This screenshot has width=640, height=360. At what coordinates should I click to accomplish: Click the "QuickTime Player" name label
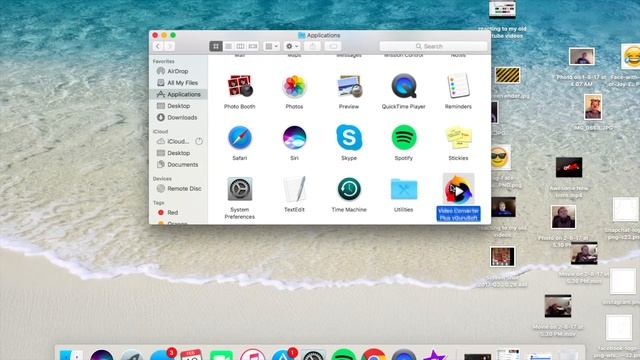tap(404, 107)
